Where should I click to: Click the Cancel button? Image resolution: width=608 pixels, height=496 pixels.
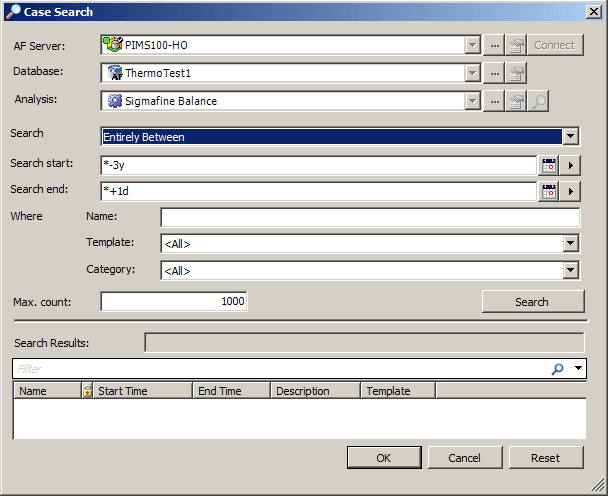point(465,458)
